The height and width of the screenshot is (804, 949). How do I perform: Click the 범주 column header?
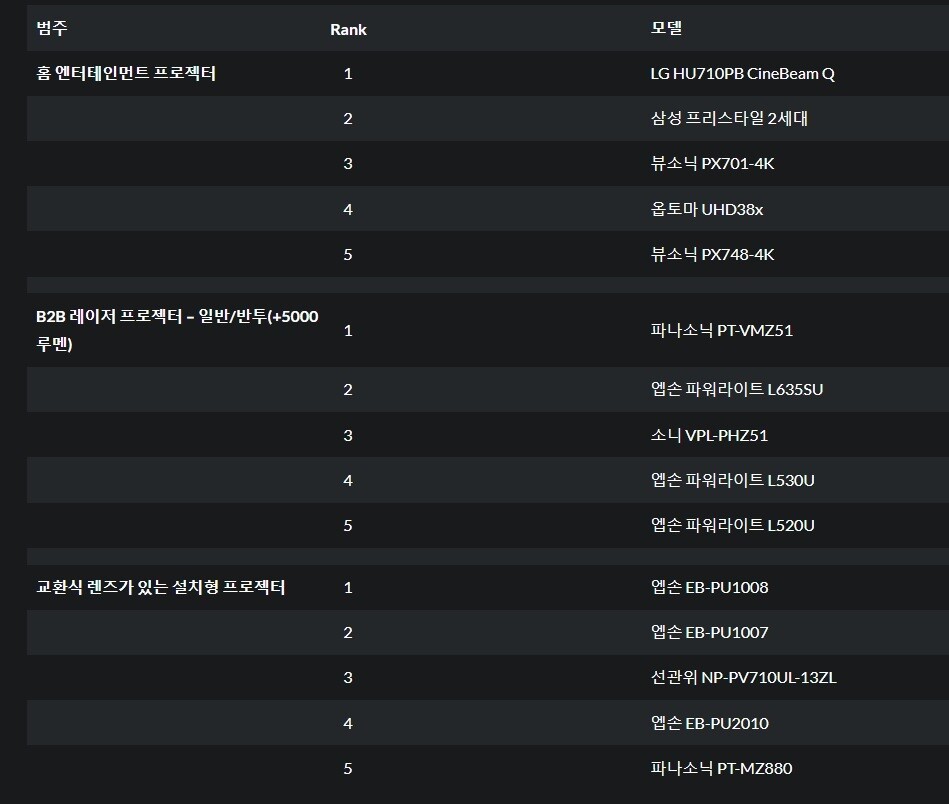(52, 28)
